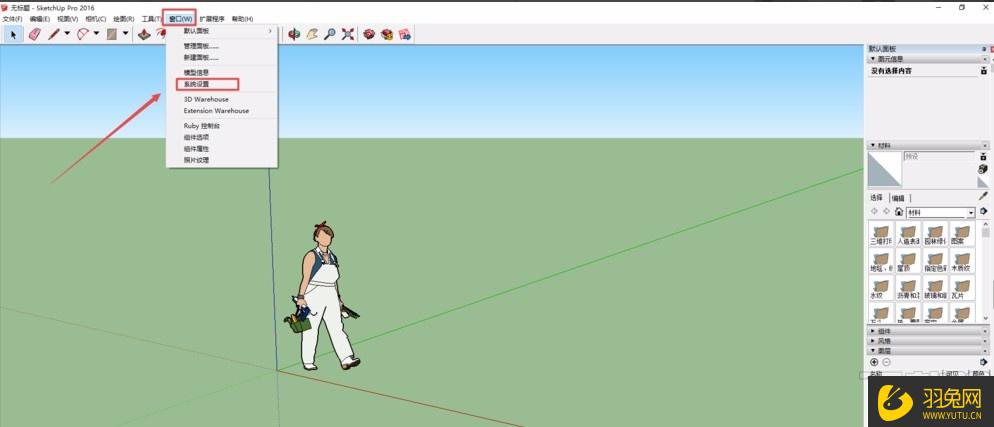Choose 管理面板 from the window menu
The image size is (994, 427).
[x=221, y=46]
